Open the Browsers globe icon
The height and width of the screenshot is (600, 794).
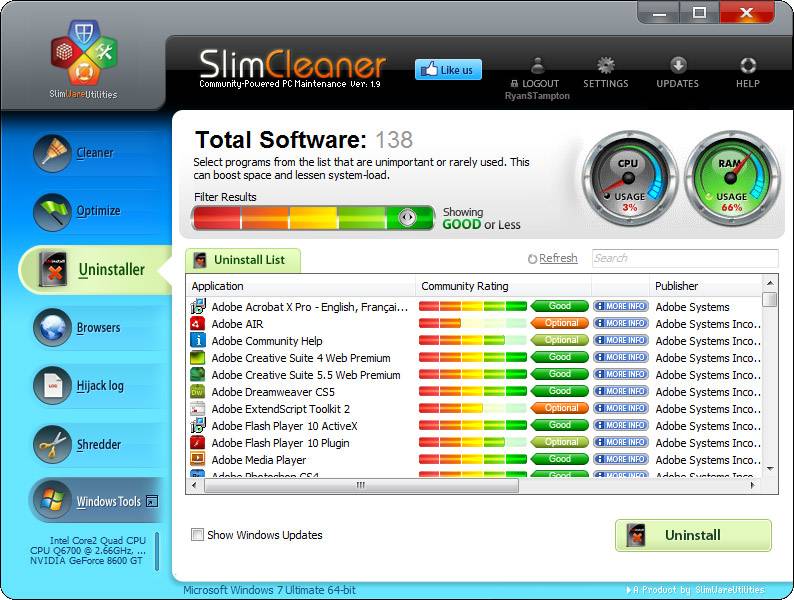pos(52,328)
